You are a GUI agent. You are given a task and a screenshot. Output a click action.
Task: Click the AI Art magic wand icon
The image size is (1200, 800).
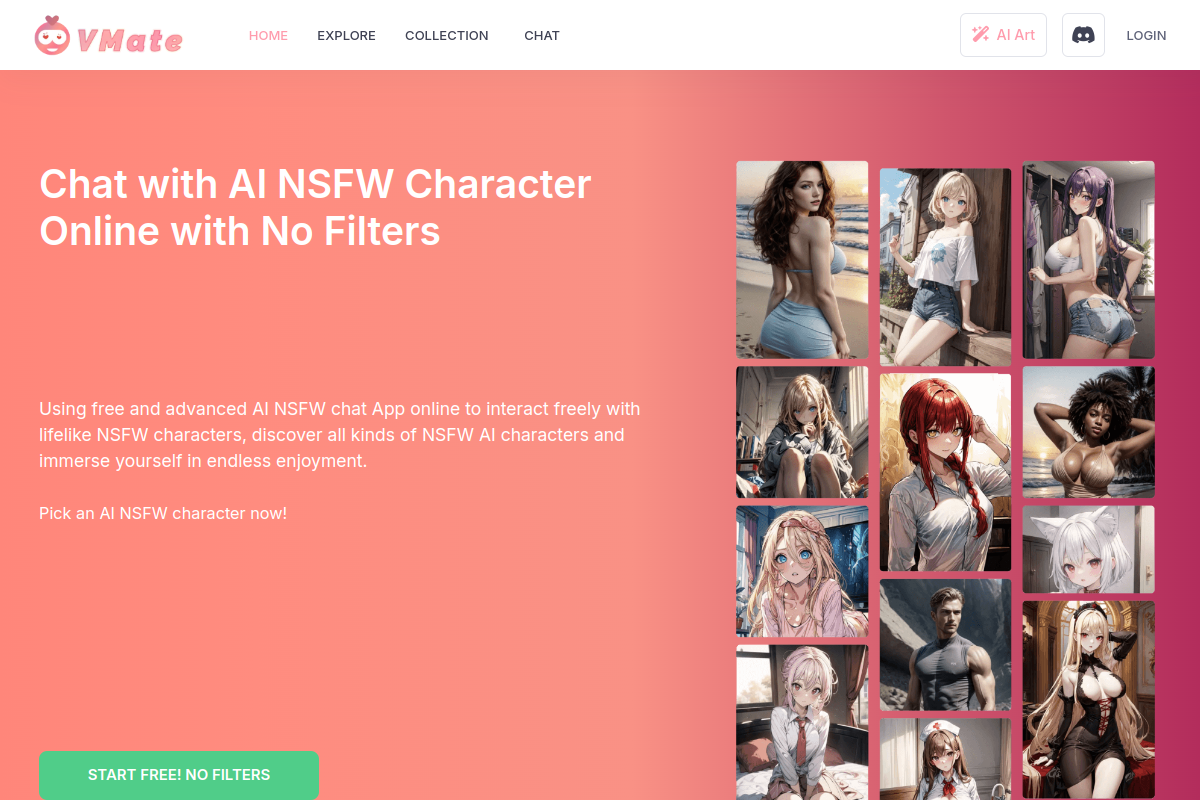(x=981, y=35)
